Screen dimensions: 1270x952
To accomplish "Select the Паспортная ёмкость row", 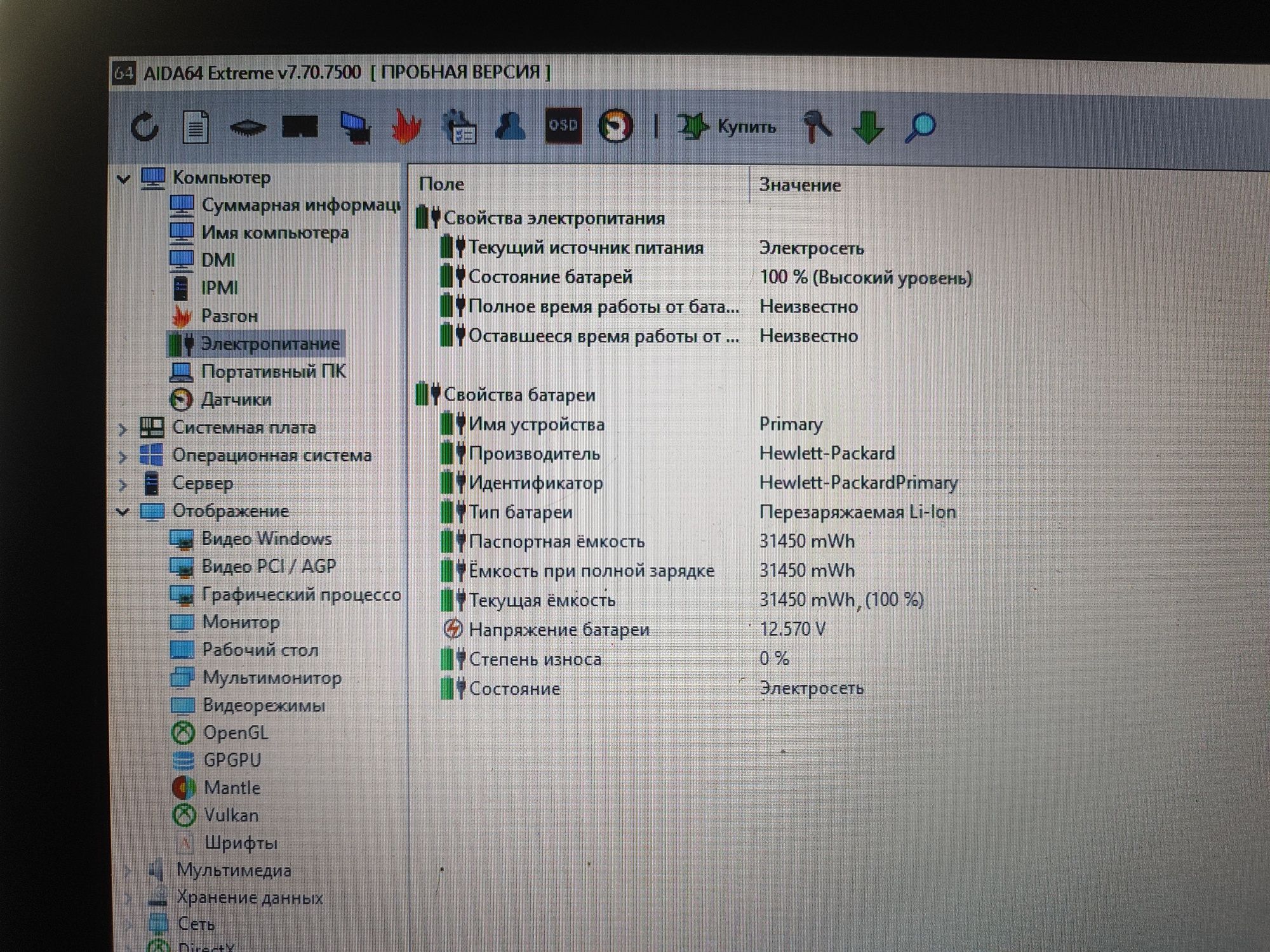I will click(648, 541).
